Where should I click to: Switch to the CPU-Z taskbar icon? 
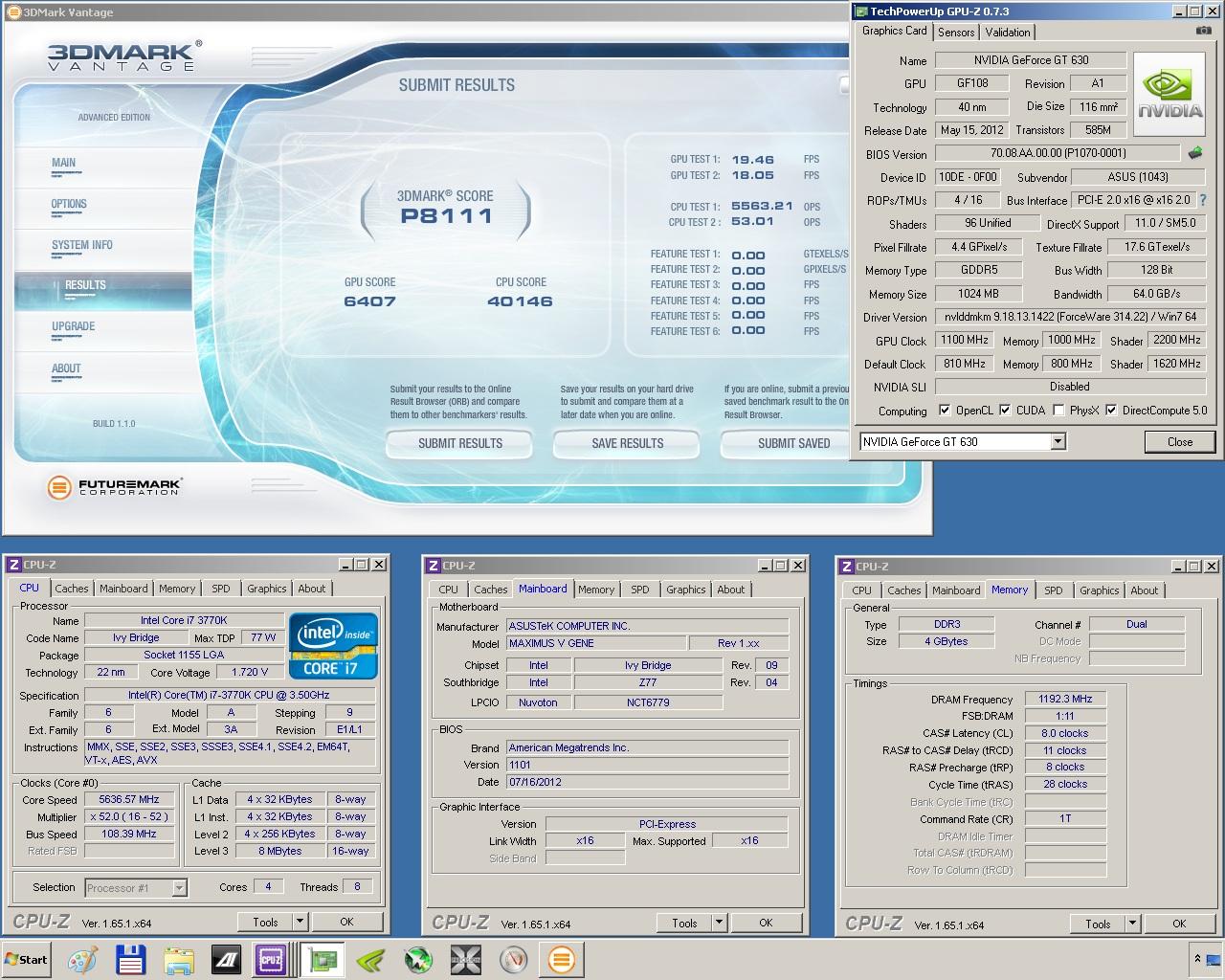point(271,960)
